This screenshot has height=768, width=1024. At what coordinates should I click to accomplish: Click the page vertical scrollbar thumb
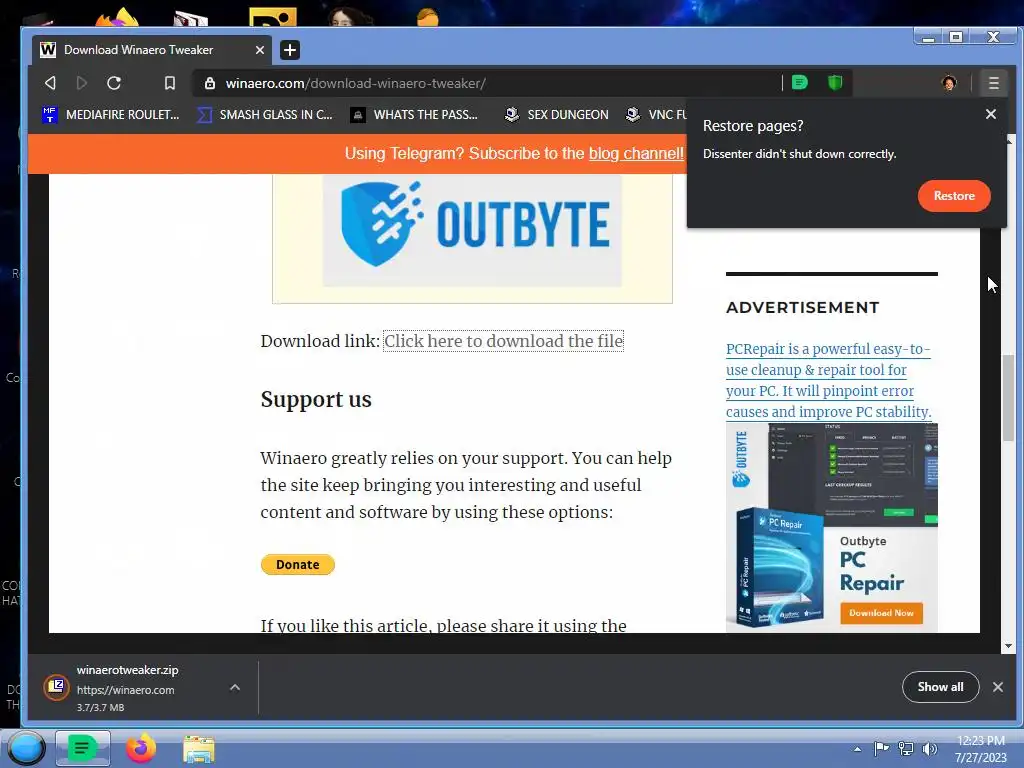1008,398
